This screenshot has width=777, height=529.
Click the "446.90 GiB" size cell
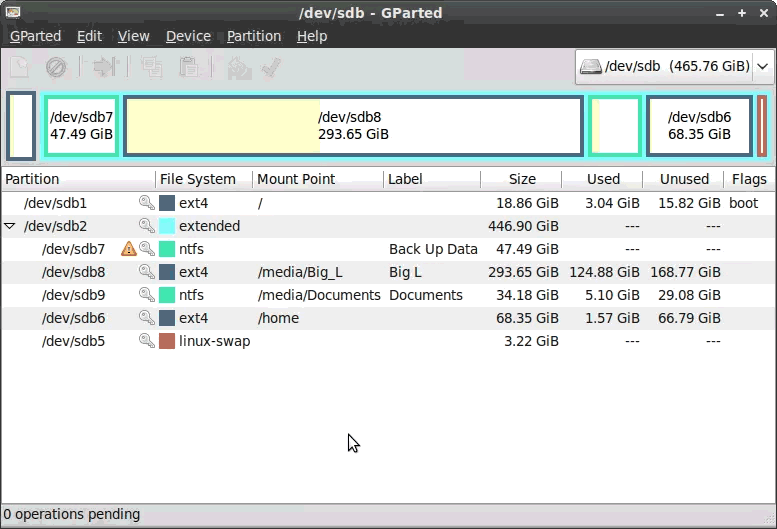[x=523, y=226]
